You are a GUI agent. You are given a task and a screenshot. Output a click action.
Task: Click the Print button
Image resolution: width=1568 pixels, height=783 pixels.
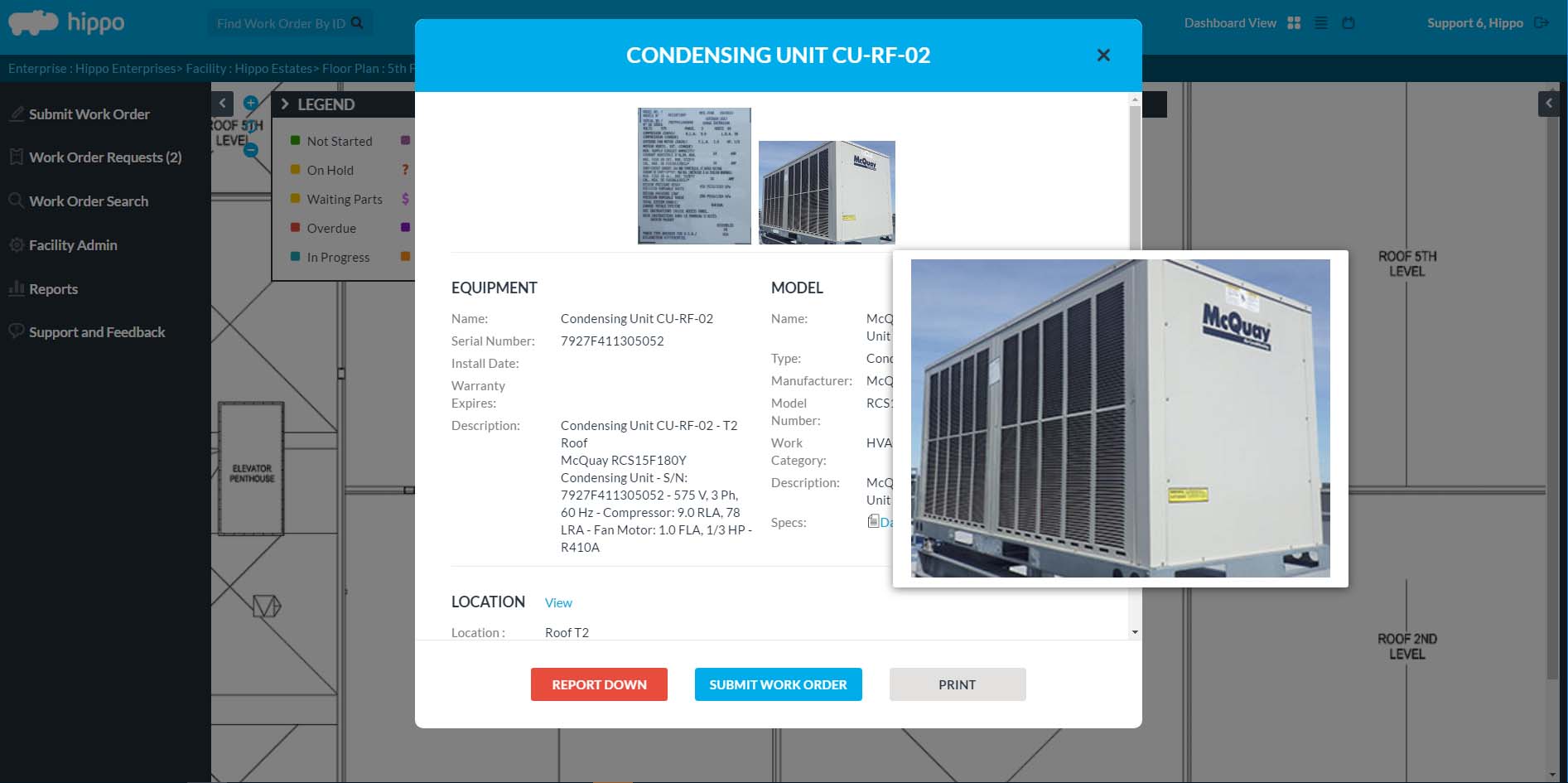(x=958, y=684)
